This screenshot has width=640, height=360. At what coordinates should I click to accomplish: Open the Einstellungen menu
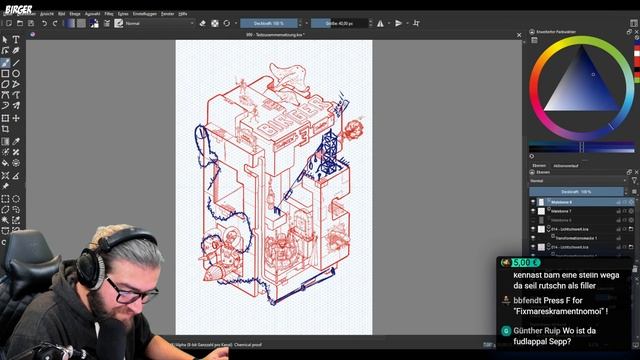tap(145, 14)
